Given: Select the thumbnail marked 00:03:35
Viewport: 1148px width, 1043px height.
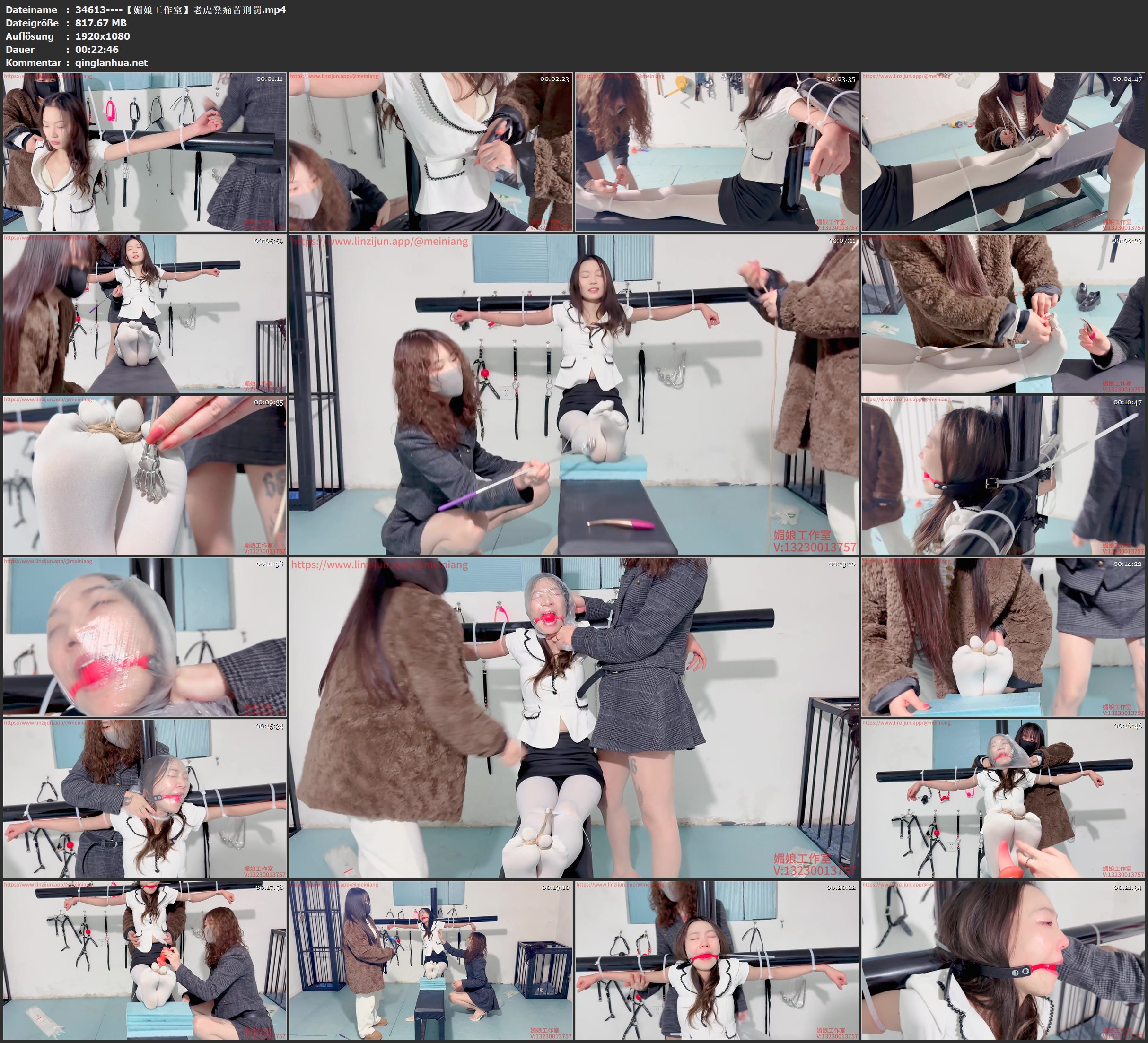Looking at the screenshot, I should coord(716,151).
